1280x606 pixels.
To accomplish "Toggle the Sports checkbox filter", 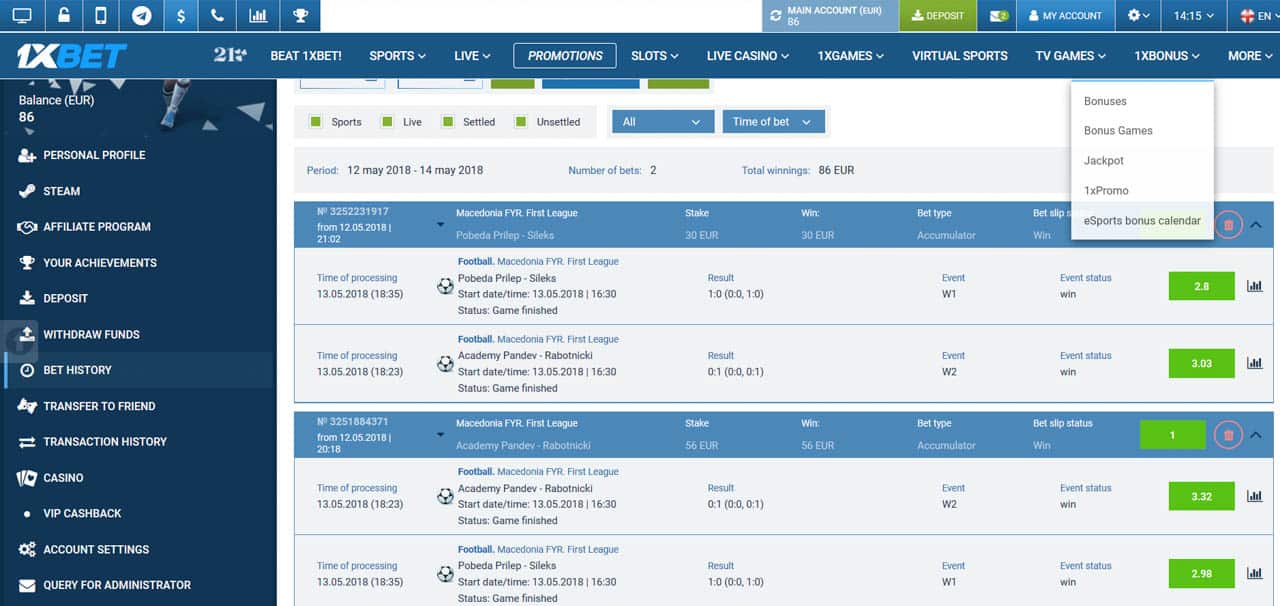I will click(316, 122).
